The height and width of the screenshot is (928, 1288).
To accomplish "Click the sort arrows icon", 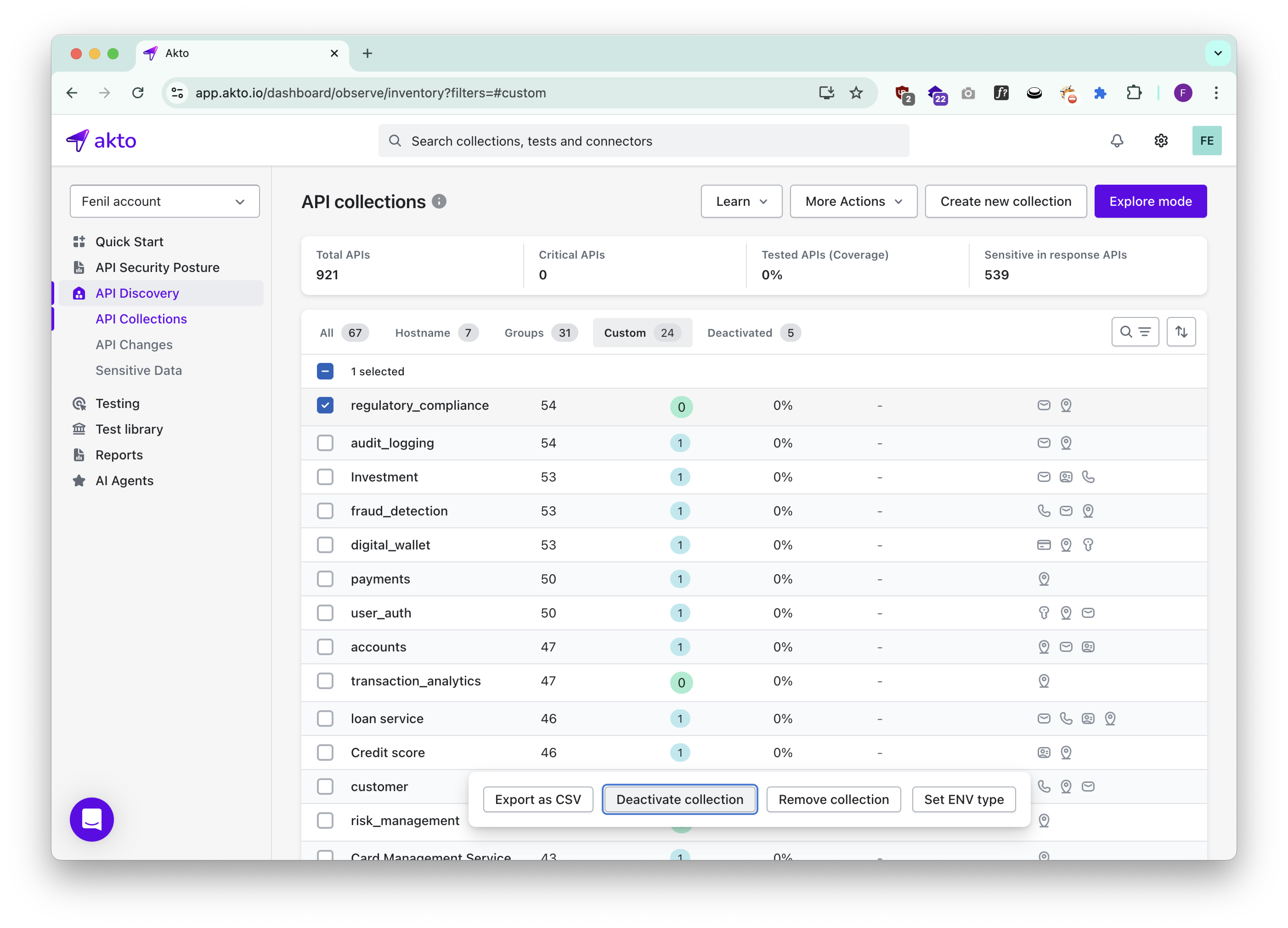I will pos(1181,332).
